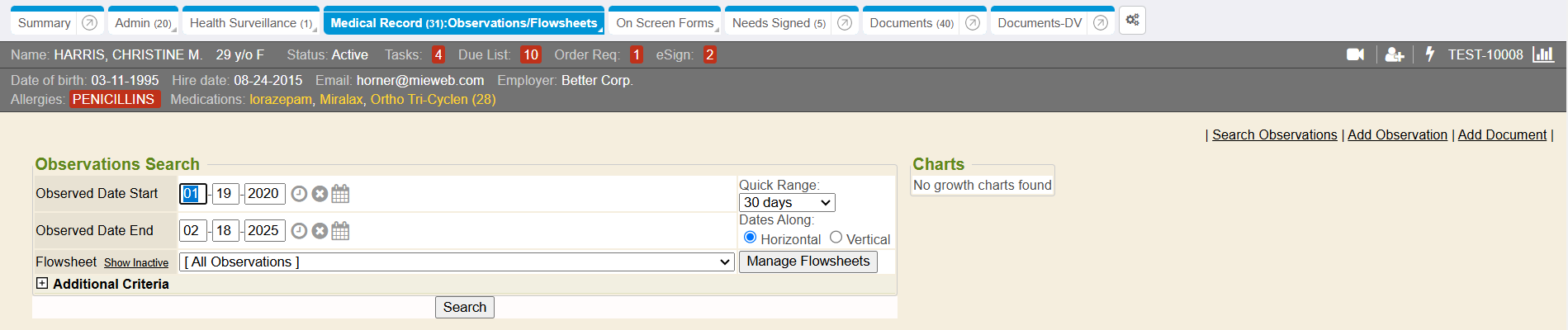Follow the Add Observation link
Viewport: 1568px width, 330px height.
coord(1397,134)
